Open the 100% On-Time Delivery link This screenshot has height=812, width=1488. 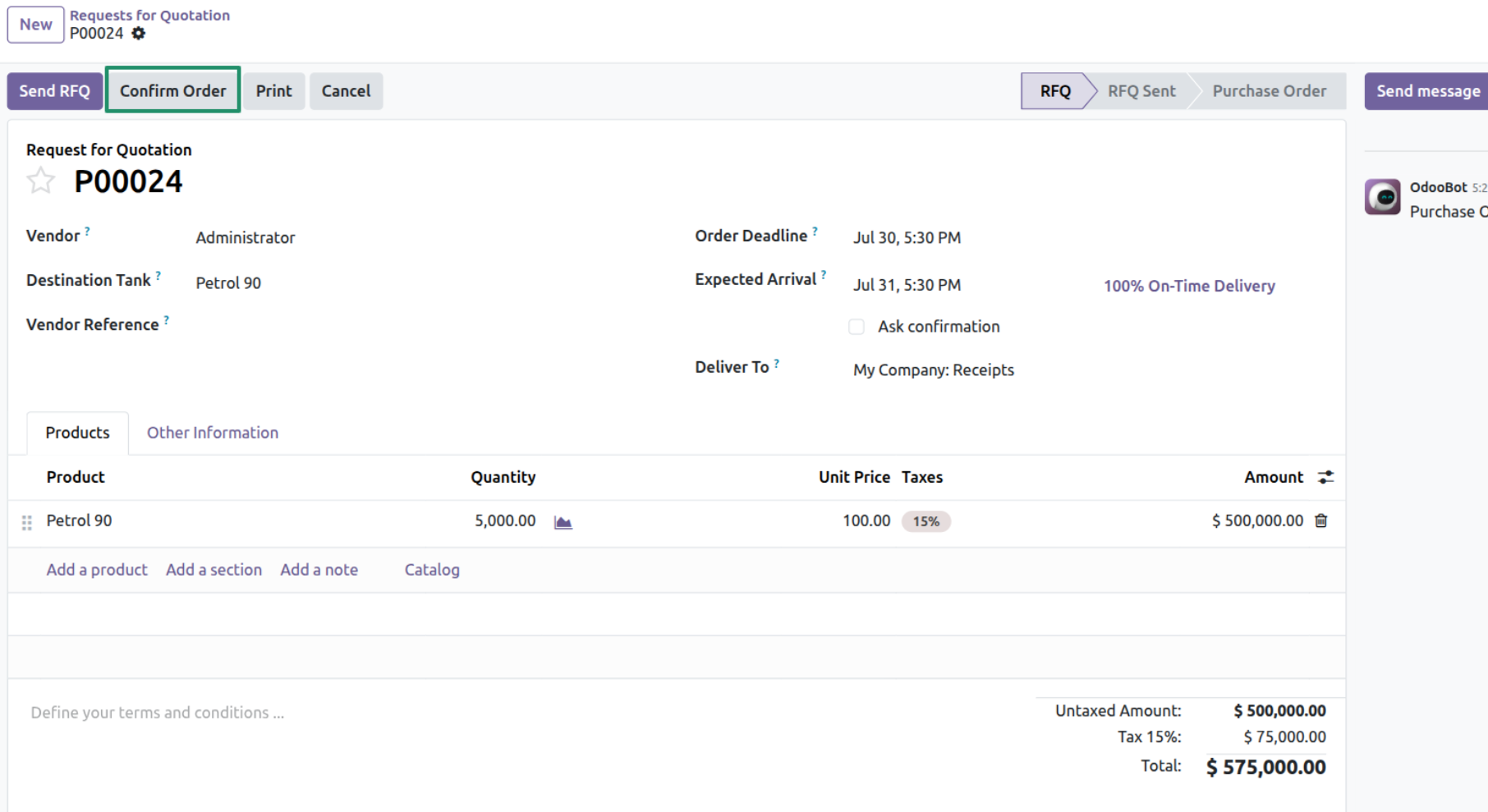pos(1189,286)
